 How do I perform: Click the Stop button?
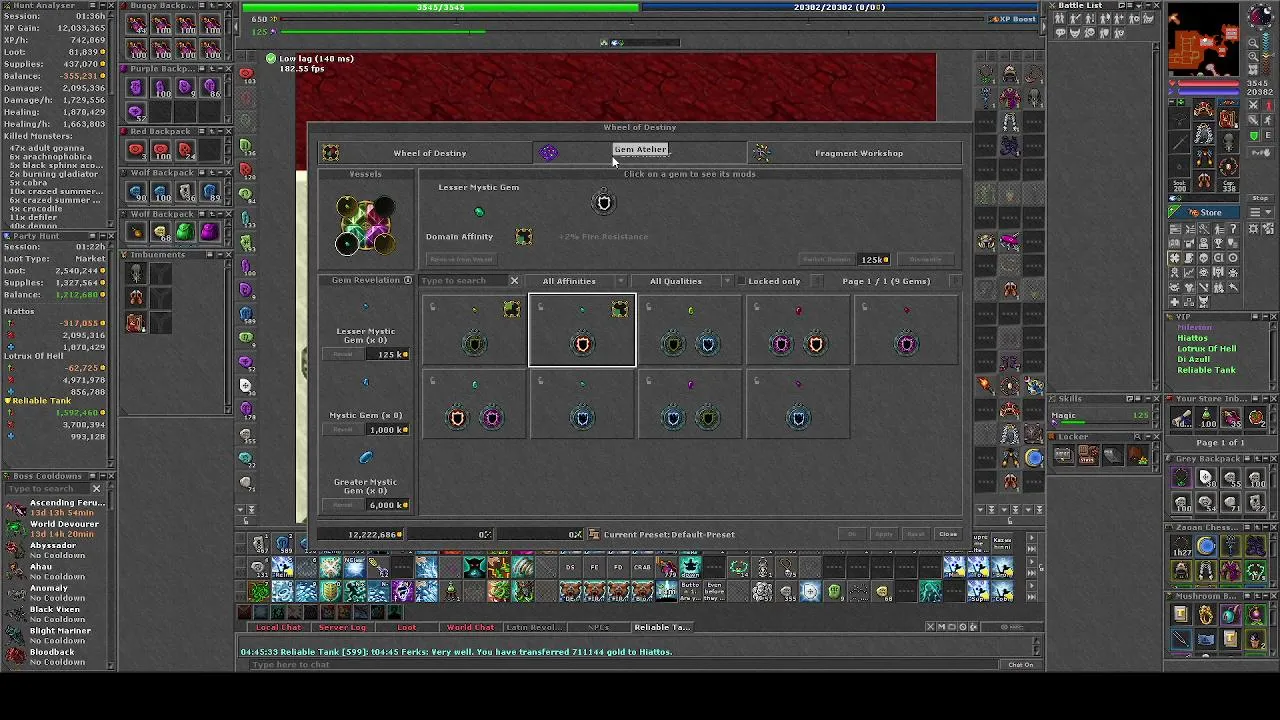click(1260, 198)
